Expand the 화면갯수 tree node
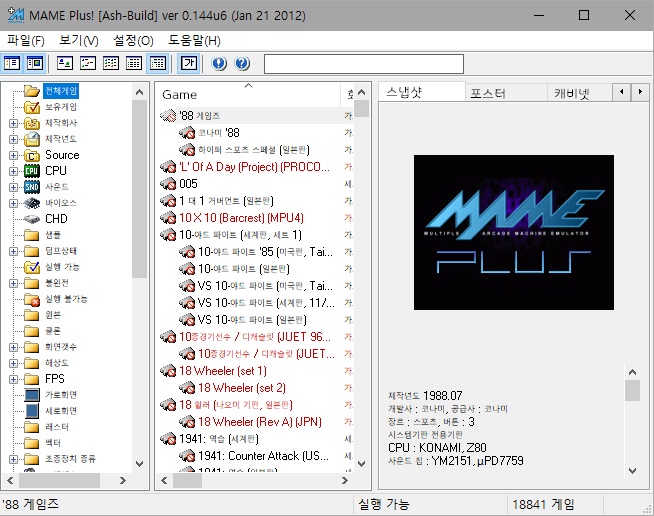The height and width of the screenshot is (516, 654). [x=13, y=347]
